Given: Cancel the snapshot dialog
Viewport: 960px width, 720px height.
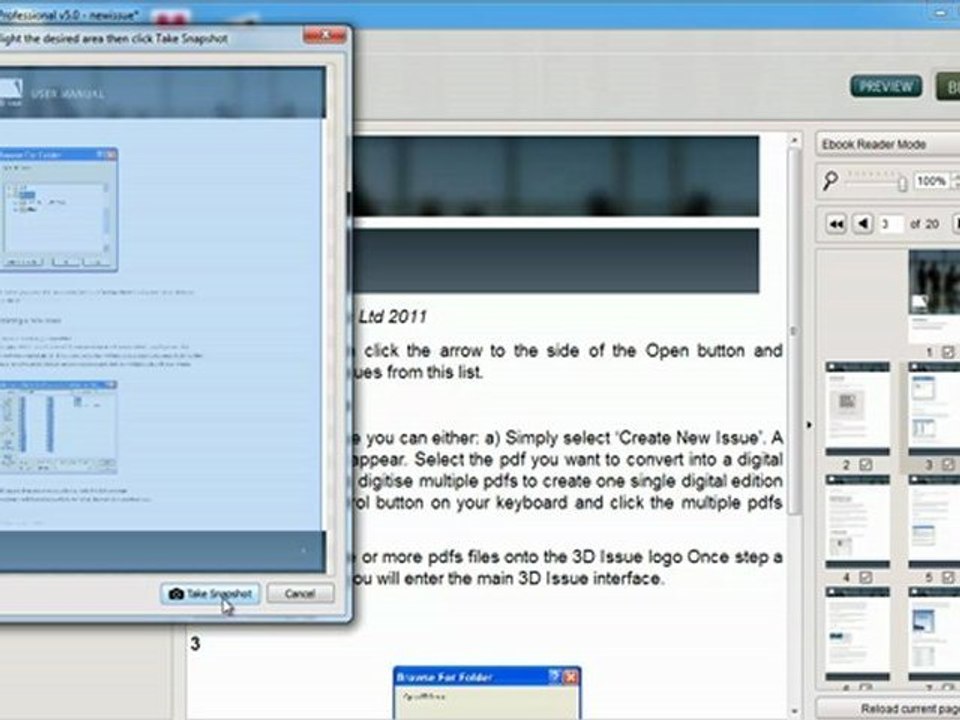Looking at the screenshot, I should (300, 593).
